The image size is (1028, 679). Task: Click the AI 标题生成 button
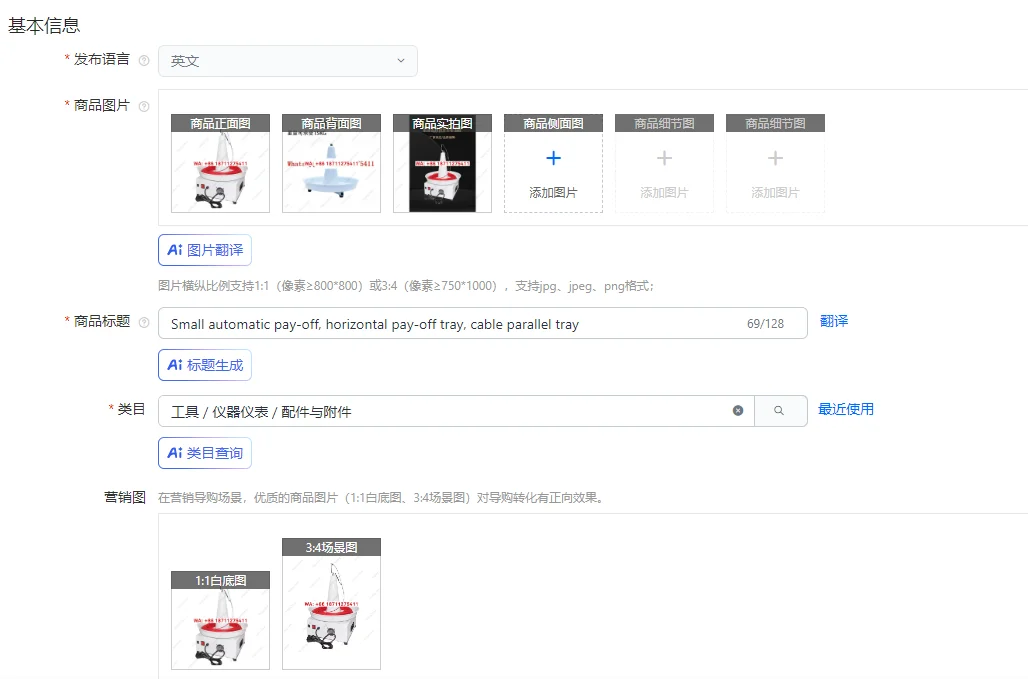pyautogui.click(x=205, y=365)
